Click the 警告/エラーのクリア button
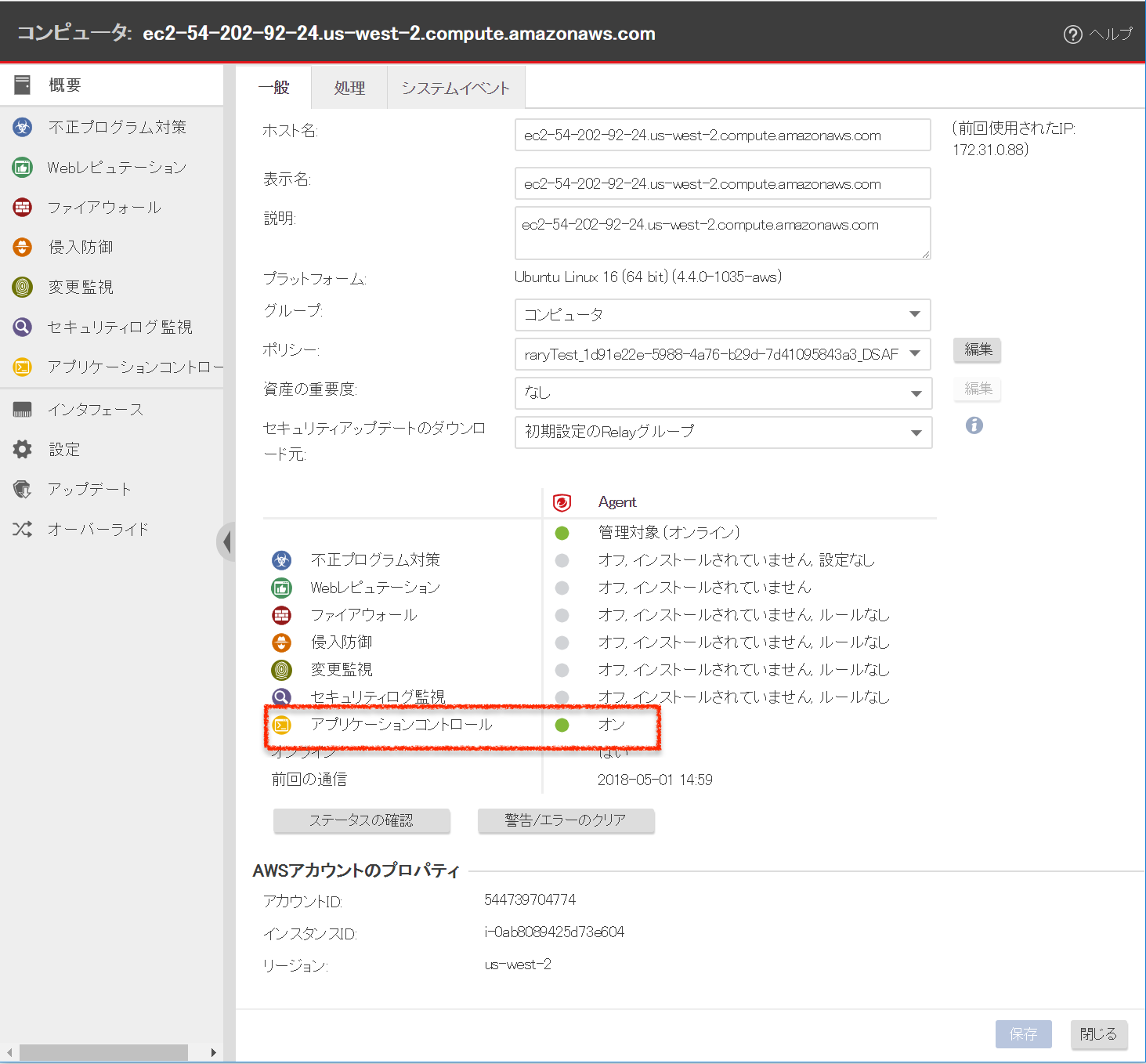 point(566,820)
